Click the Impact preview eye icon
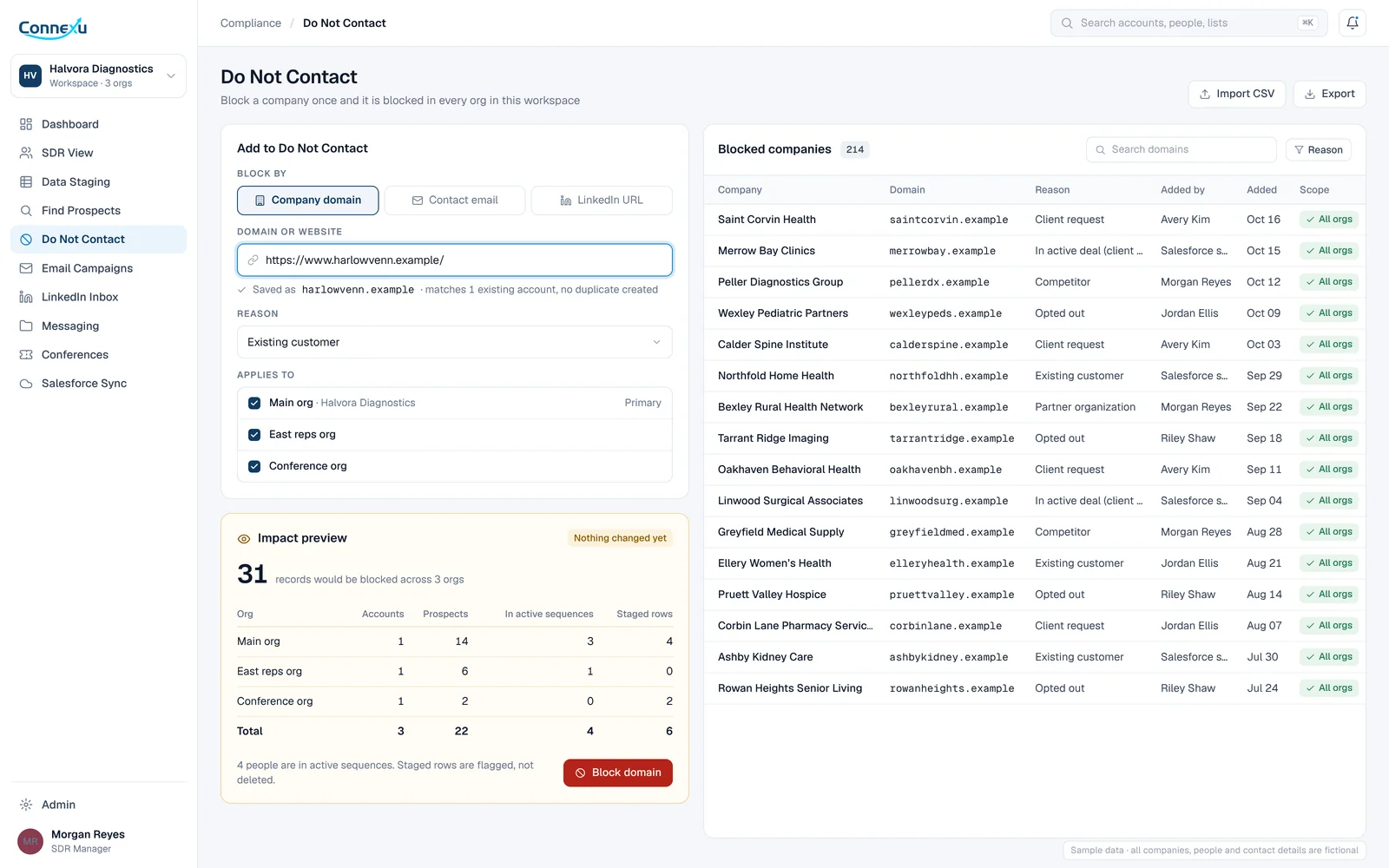The image size is (1389, 868). tap(244, 538)
